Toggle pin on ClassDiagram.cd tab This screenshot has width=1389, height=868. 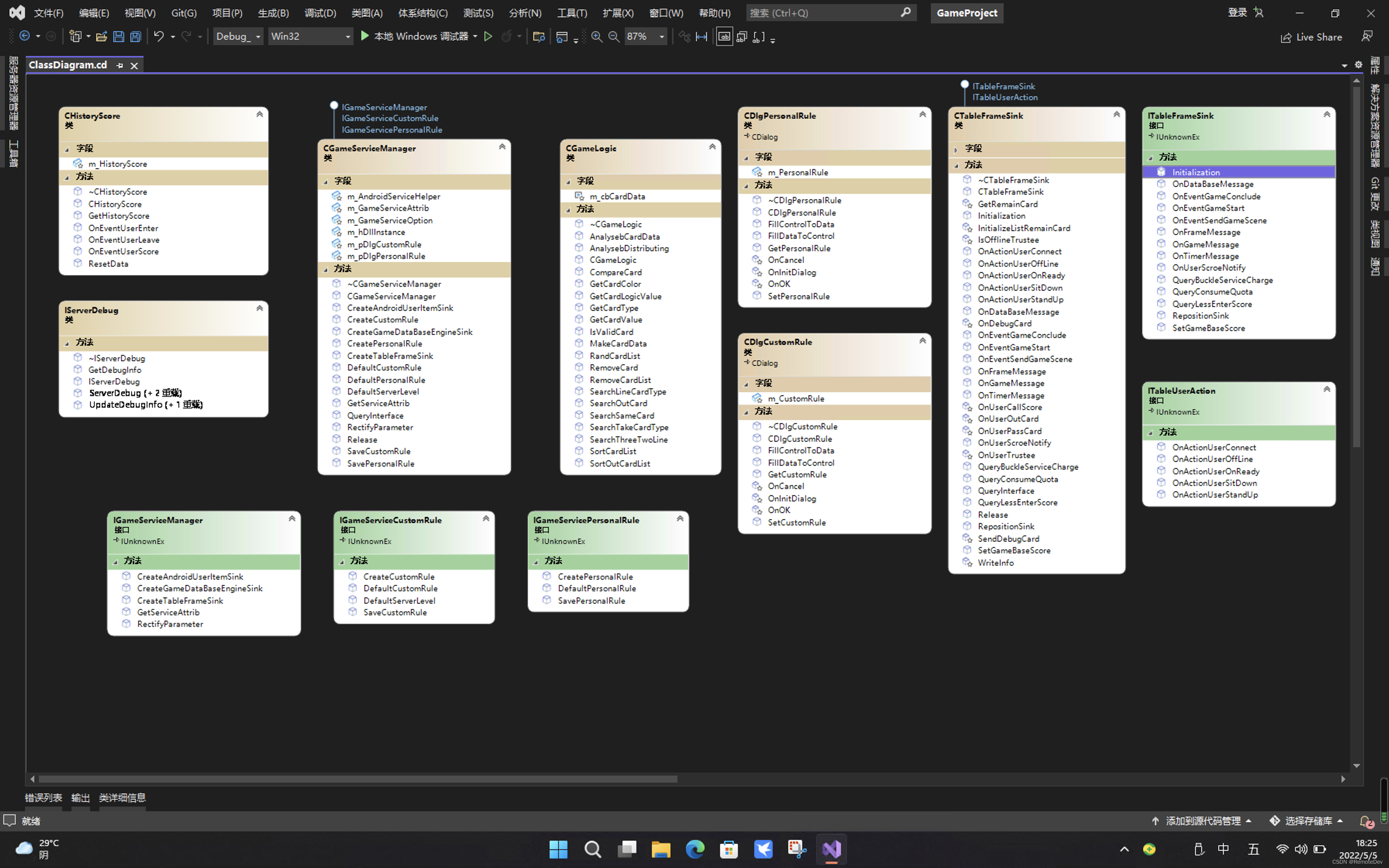coord(119,65)
